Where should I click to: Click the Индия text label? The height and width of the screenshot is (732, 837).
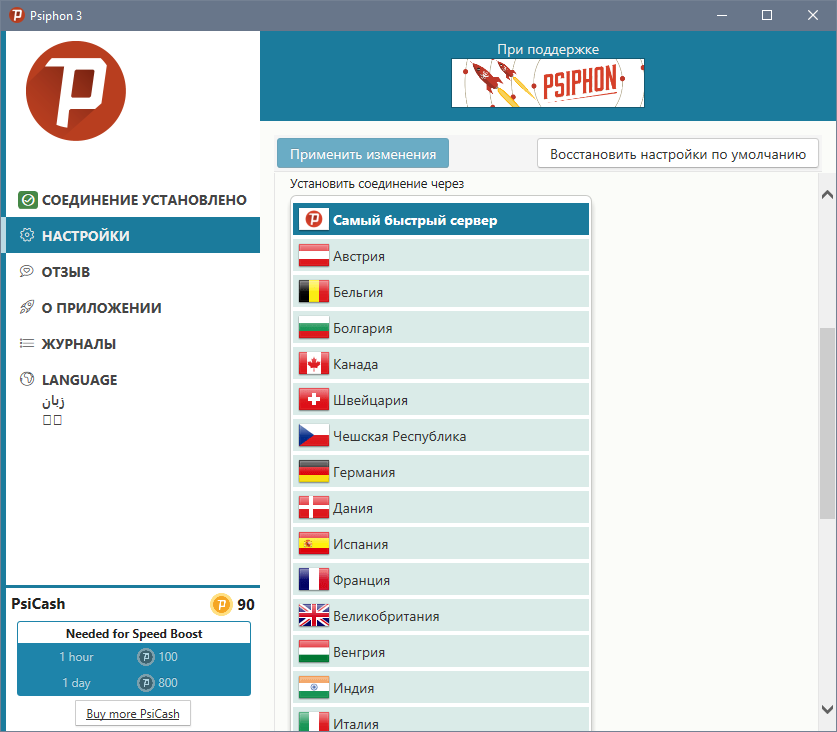coord(353,689)
